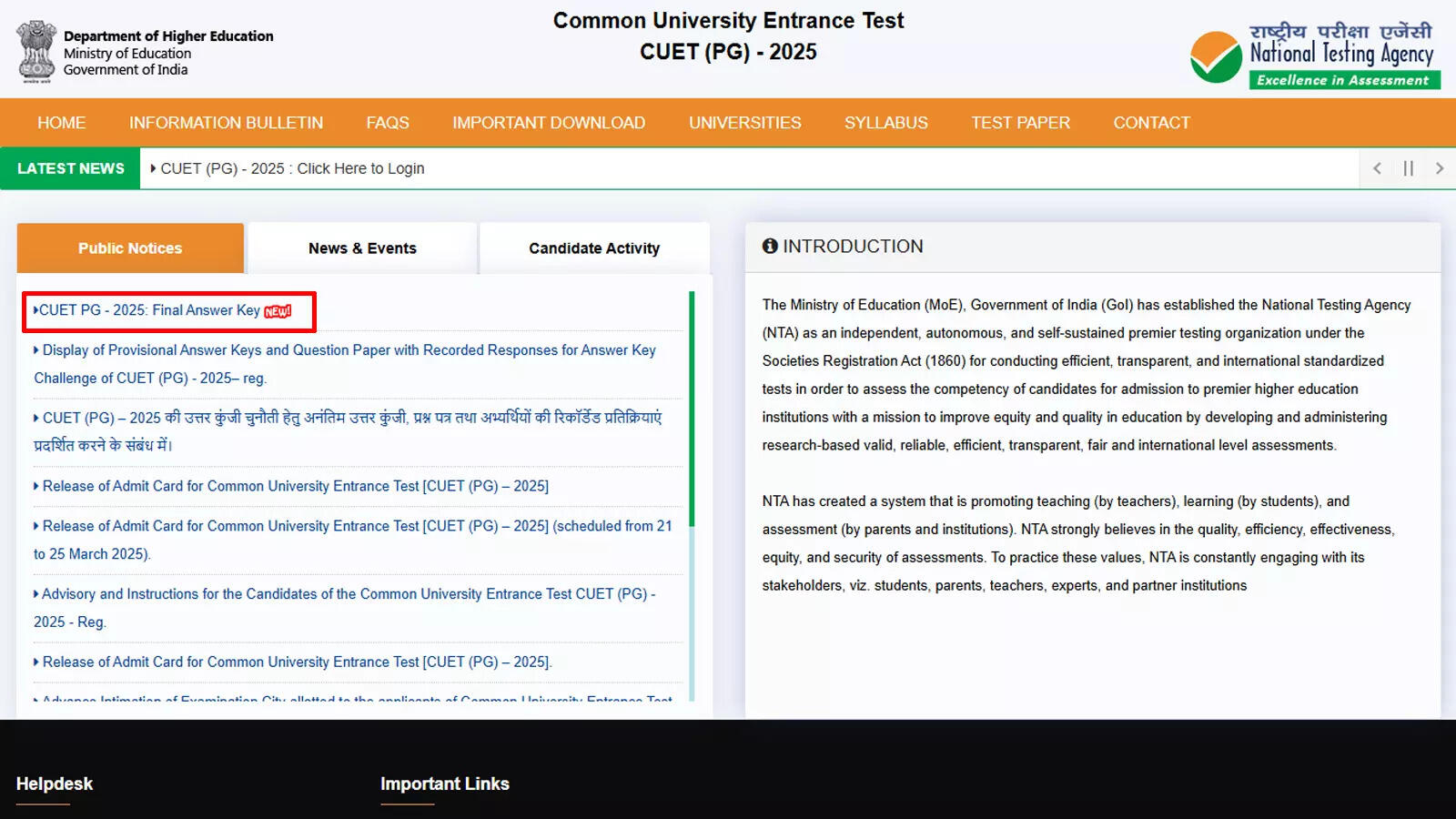1456x819 pixels.
Task: Switch to the Candidate Activity tab
Action: coord(594,248)
